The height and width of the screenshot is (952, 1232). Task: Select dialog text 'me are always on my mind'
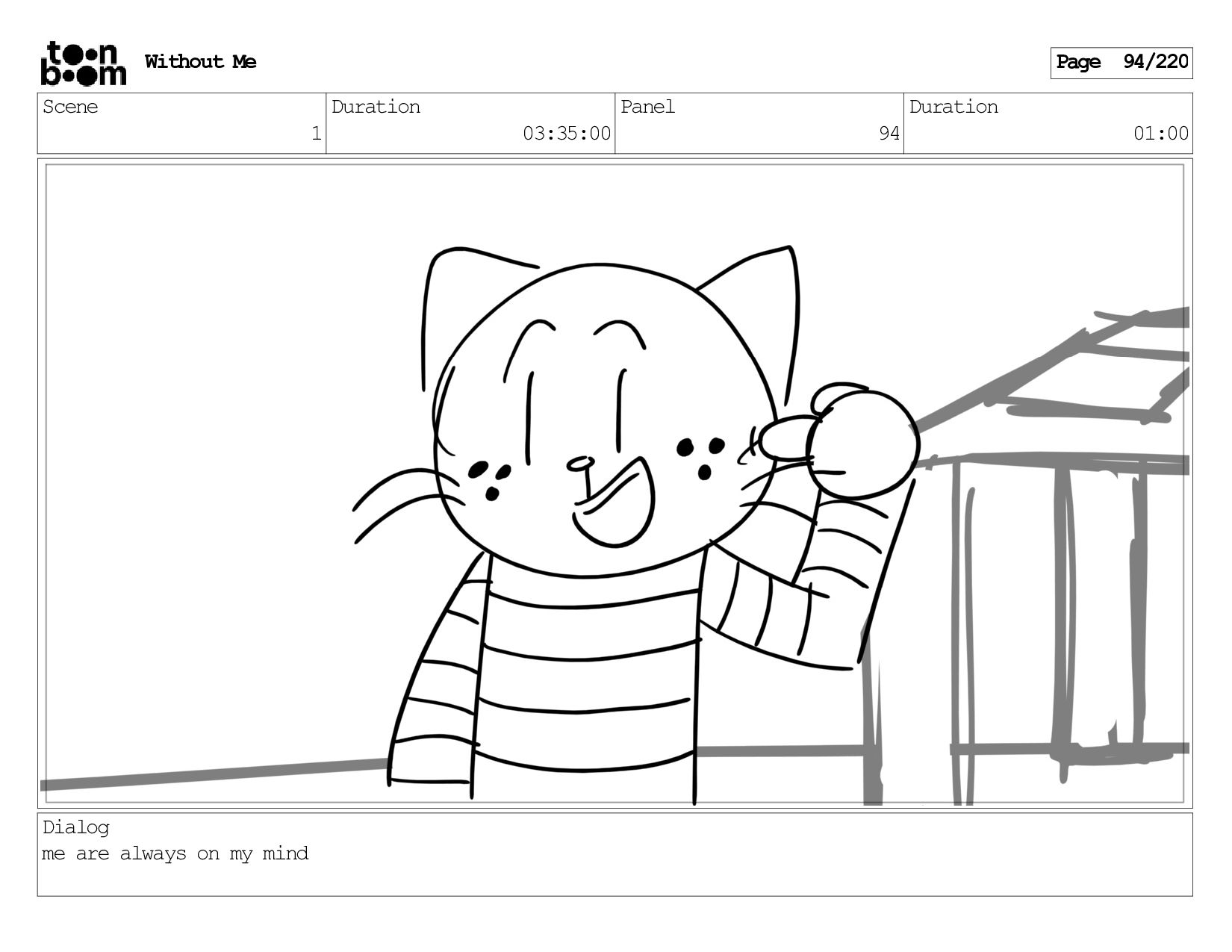[175, 853]
